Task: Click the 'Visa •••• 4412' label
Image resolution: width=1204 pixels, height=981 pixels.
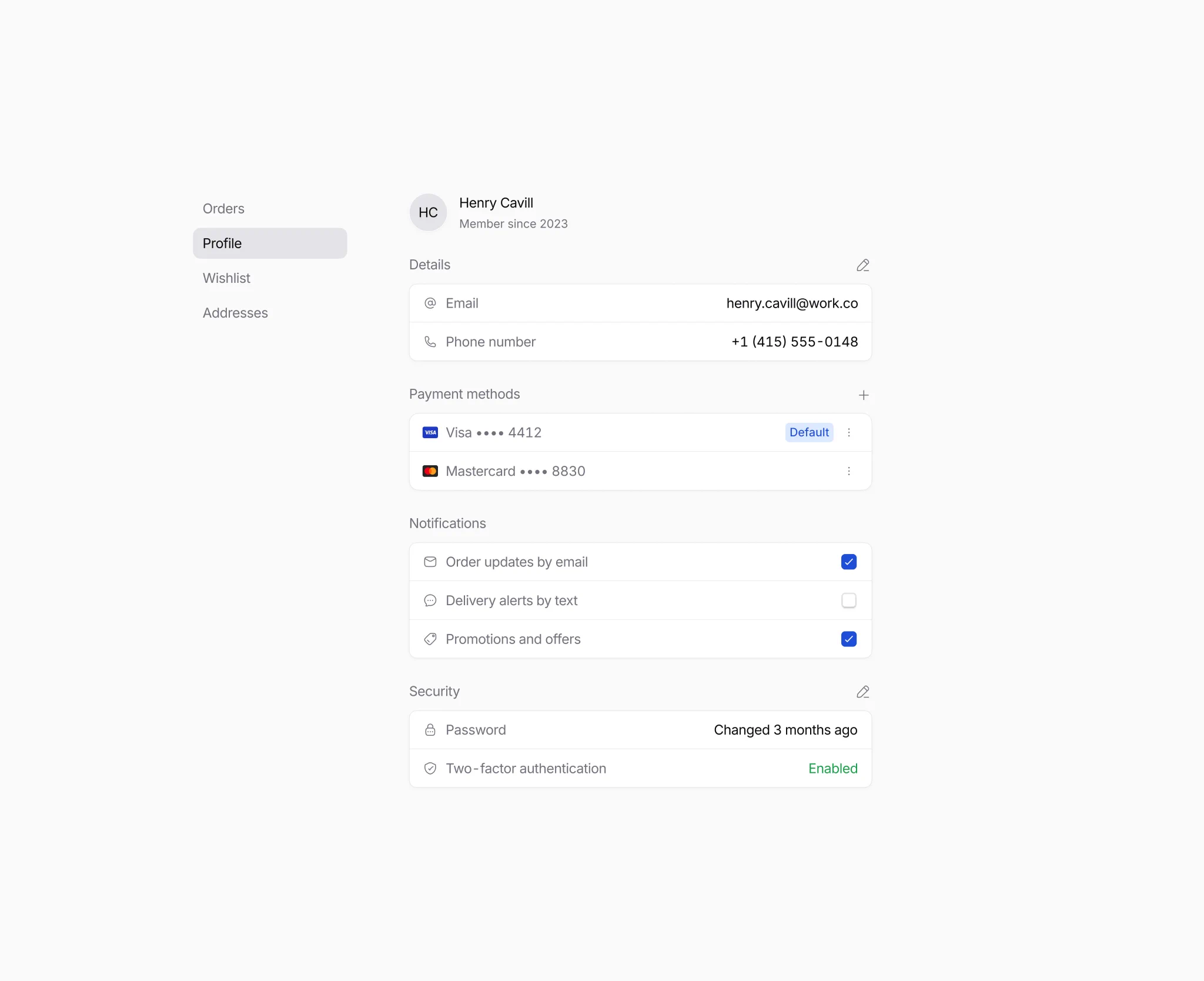Action: [x=493, y=433]
